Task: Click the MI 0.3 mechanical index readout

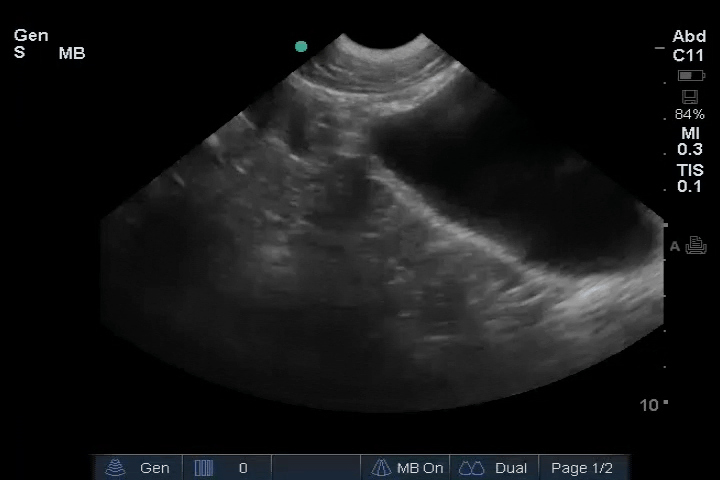Action: 690,141
